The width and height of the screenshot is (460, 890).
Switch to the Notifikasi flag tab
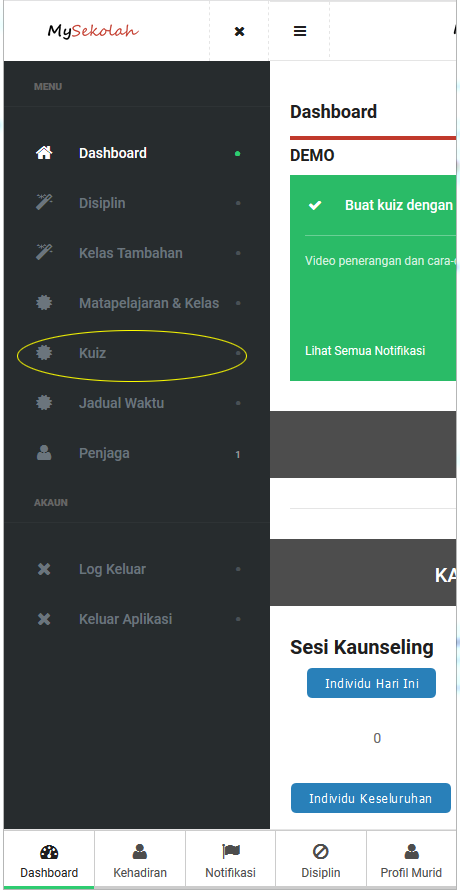(231, 860)
